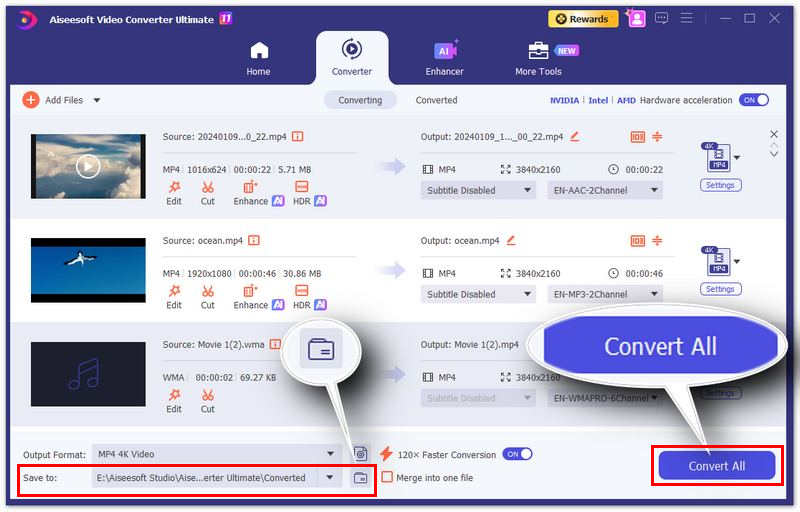Click the NVIDIA acceleration label
800x512 pixels.
point(564,100)
